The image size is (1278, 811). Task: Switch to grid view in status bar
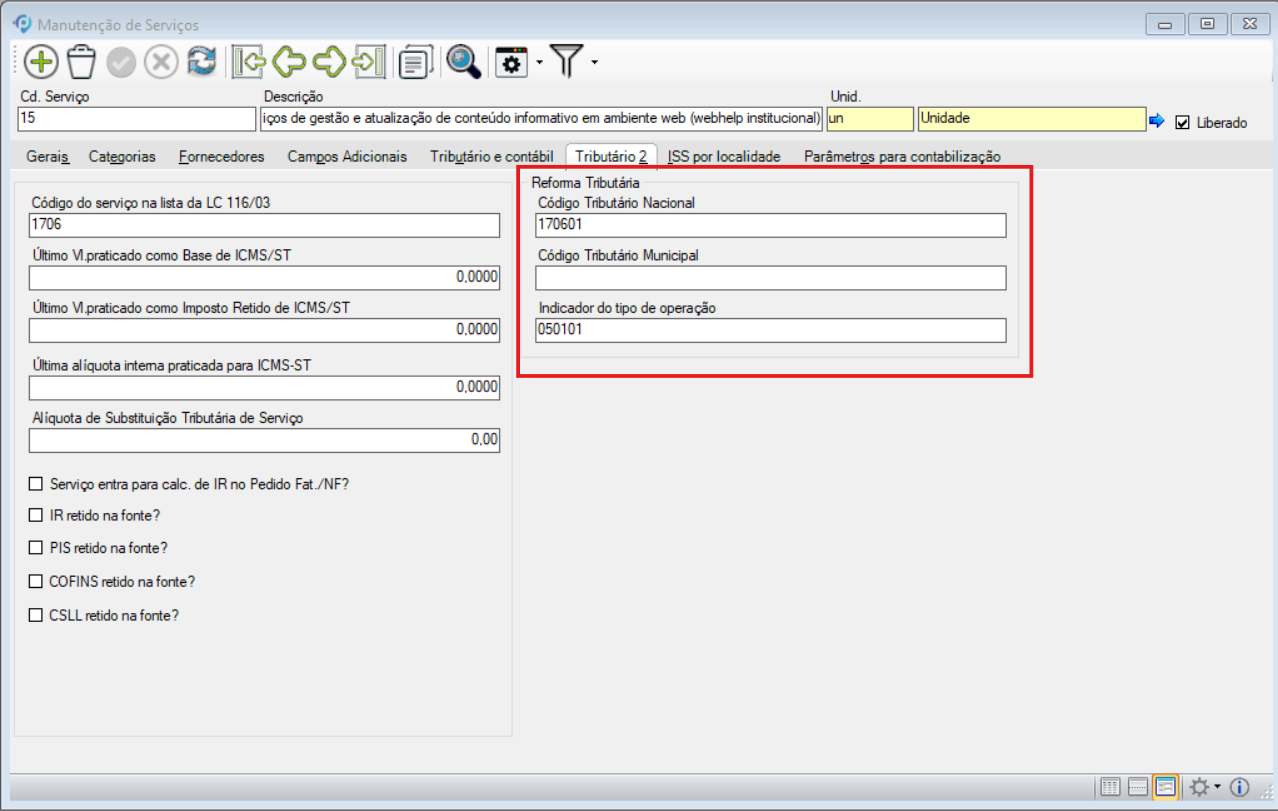coord(1108,787)
